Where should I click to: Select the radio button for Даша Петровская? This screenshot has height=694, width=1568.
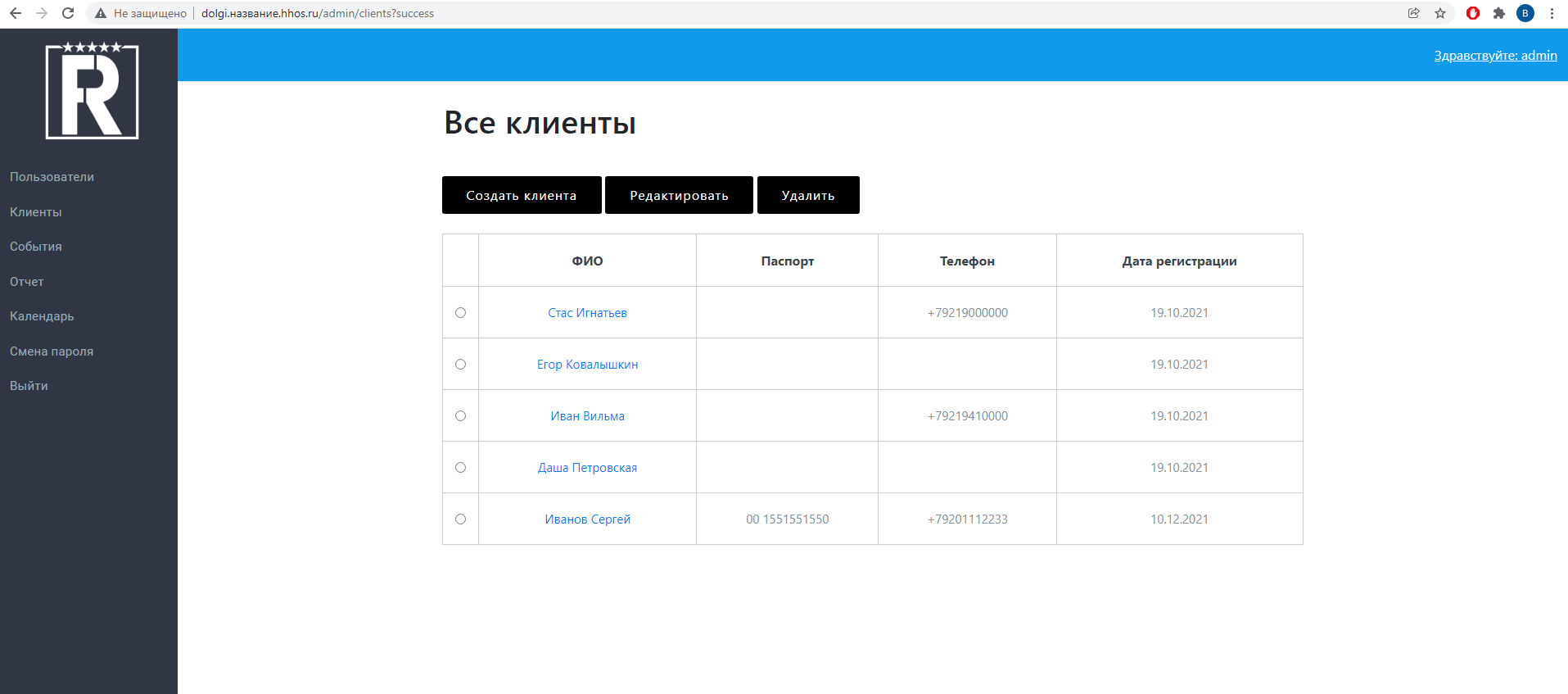(460, 467)
